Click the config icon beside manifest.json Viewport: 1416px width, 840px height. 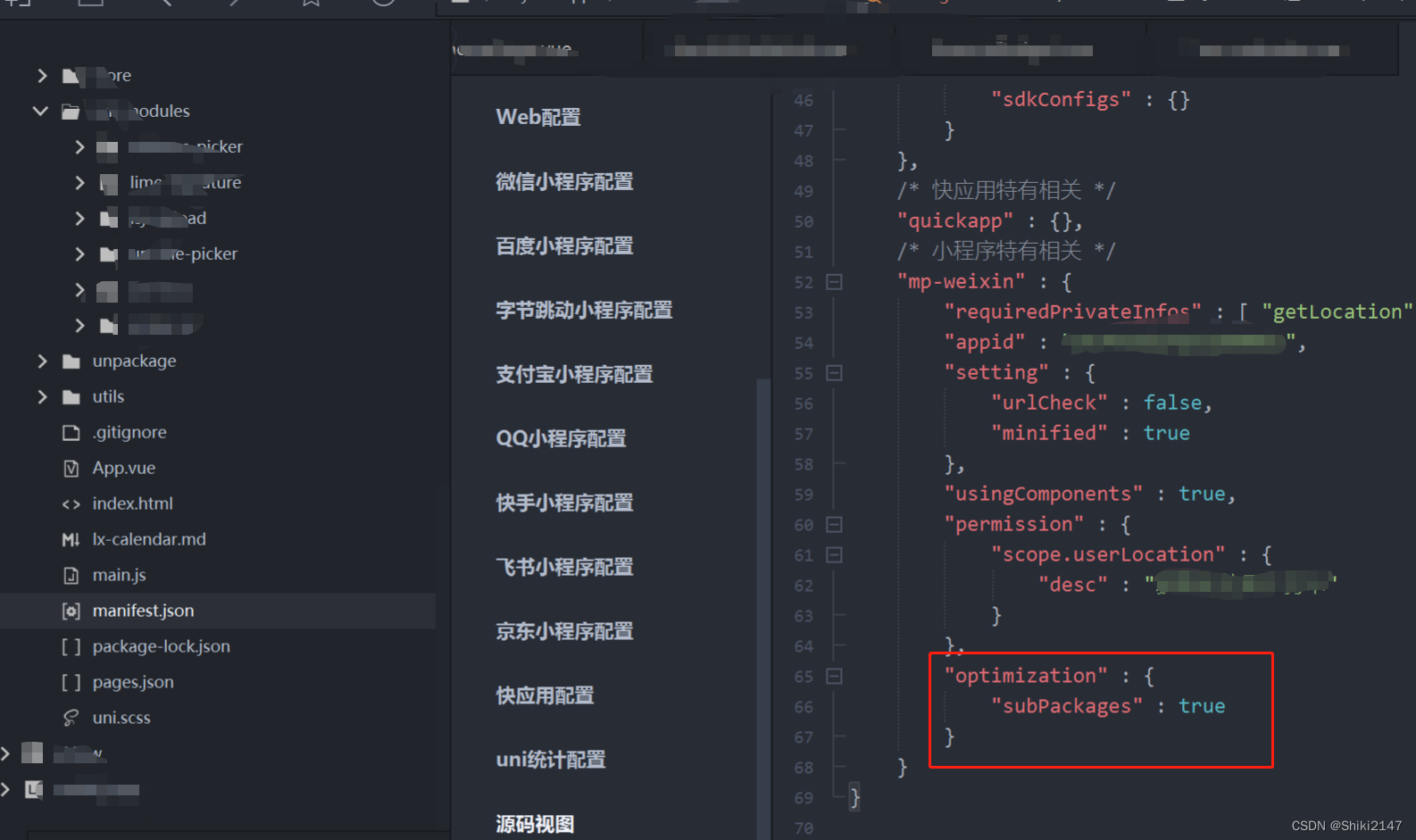[71, 611]
